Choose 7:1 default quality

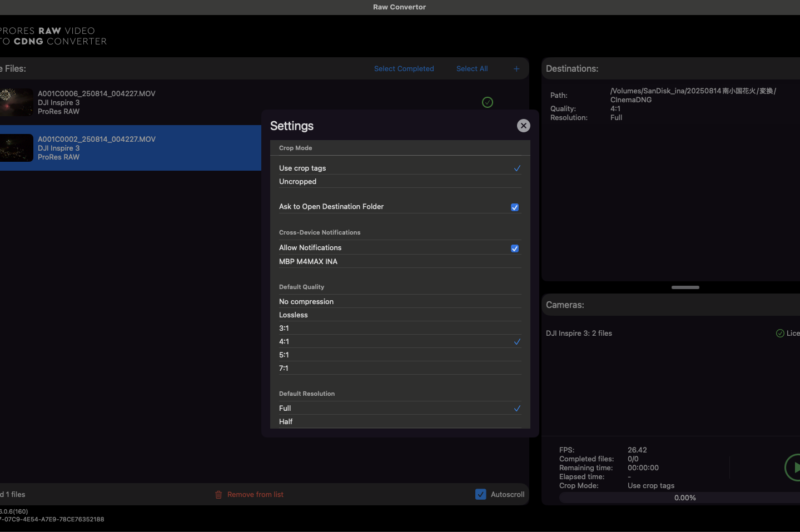click(400, 368)
